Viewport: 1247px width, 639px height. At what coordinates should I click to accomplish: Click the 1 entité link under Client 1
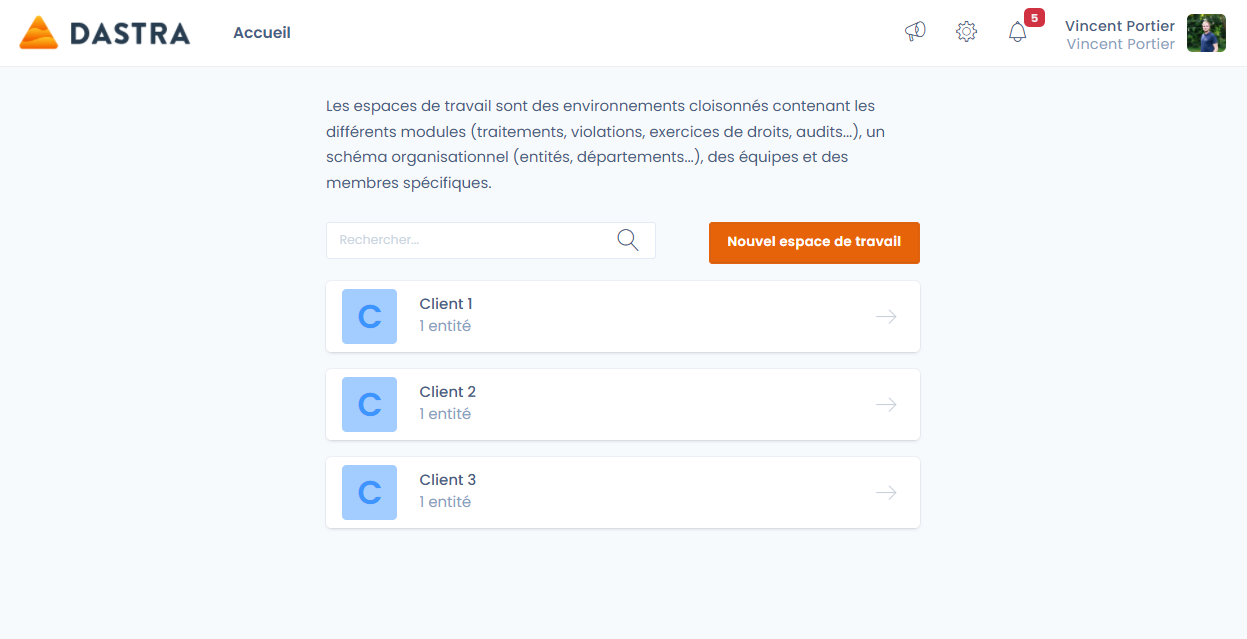(445, 325)
